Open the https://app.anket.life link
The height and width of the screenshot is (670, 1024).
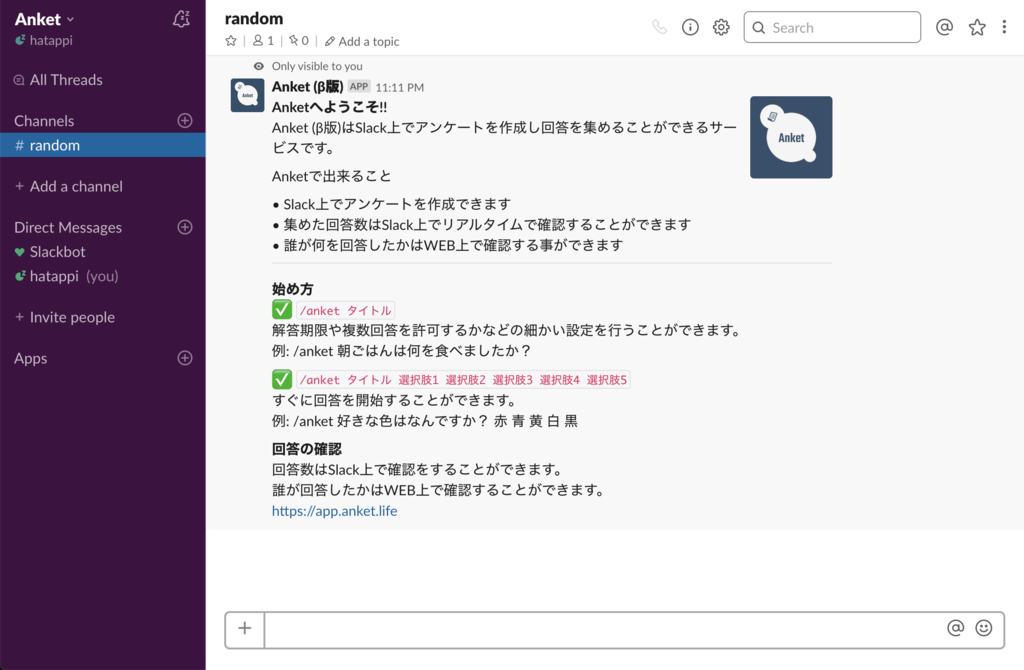tap(334, 511)
